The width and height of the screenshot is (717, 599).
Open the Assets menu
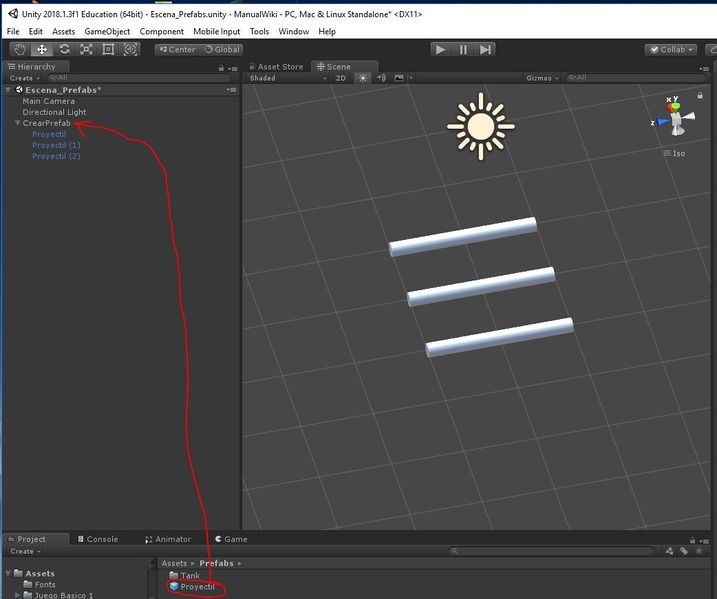(63, 31)
